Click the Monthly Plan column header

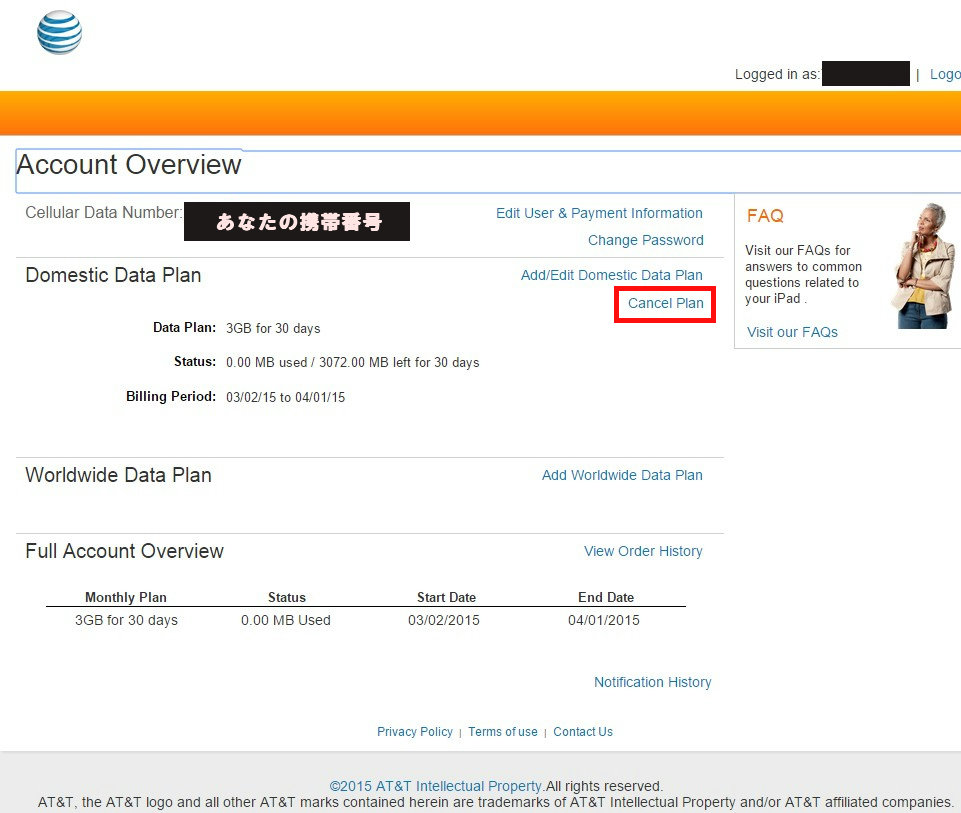click(126, 597)
